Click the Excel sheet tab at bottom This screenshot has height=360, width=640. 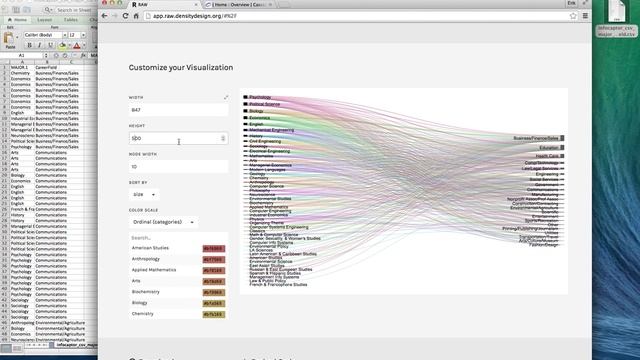(76, 345)
